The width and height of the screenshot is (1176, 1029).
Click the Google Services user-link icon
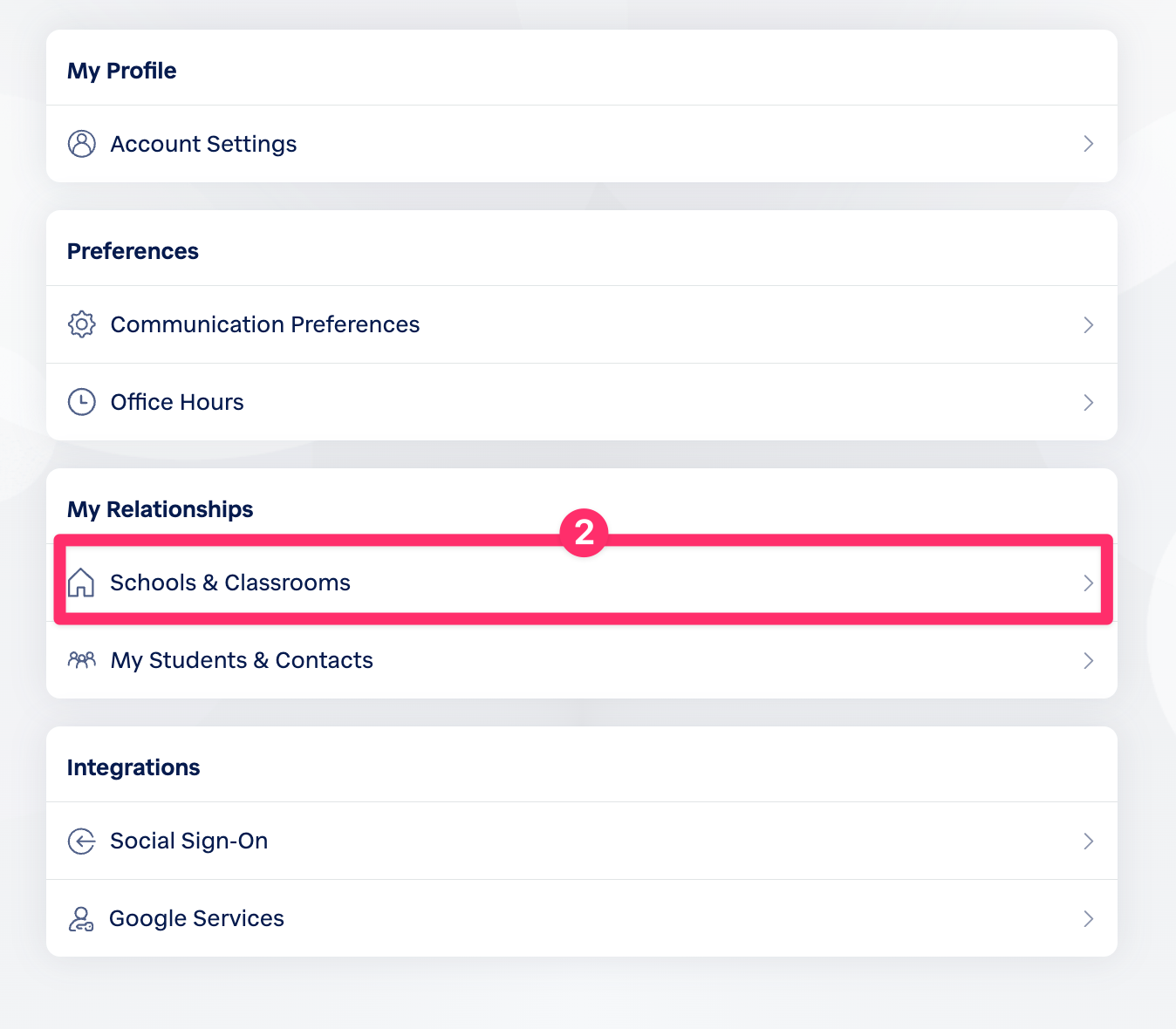point(81,919)
